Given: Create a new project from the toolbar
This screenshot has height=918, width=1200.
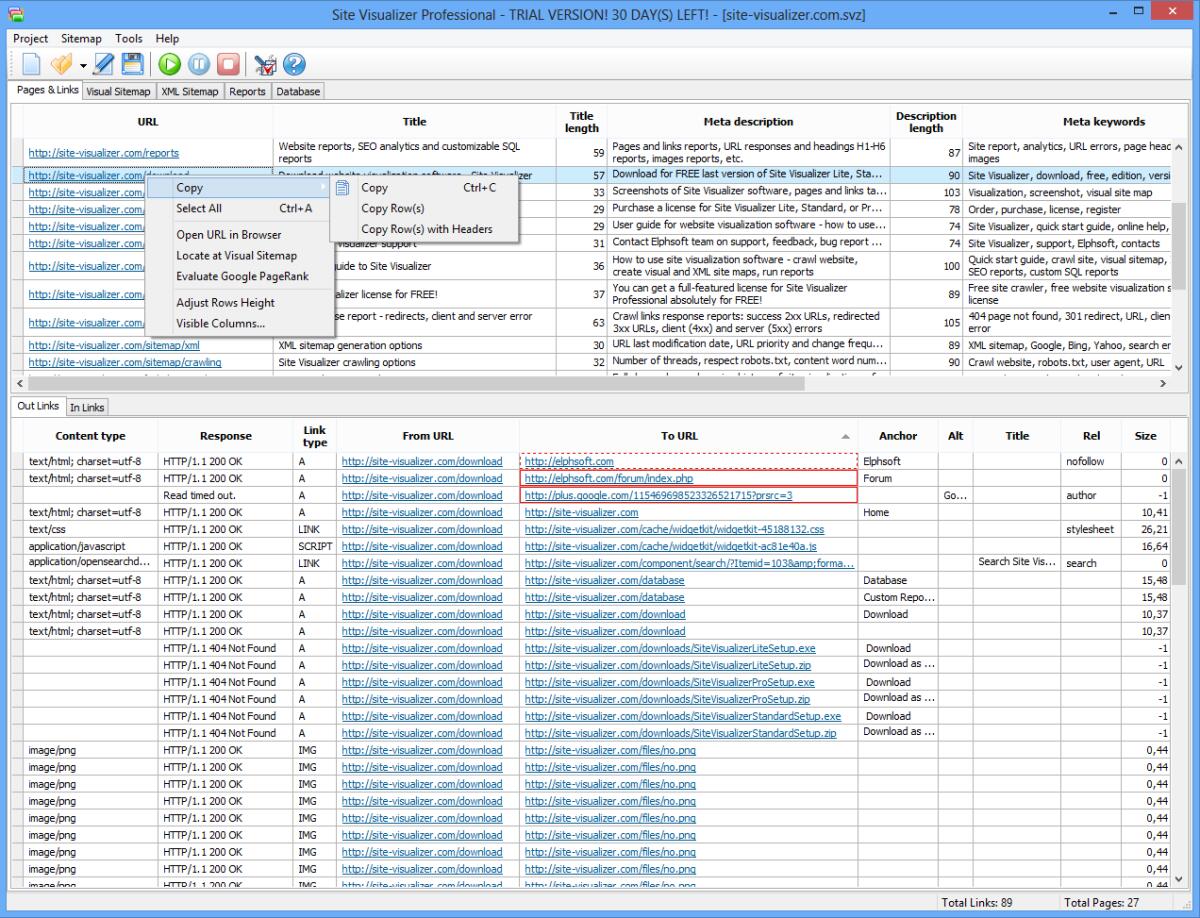Looking at the screenshot, I should (x=31, y=65).
